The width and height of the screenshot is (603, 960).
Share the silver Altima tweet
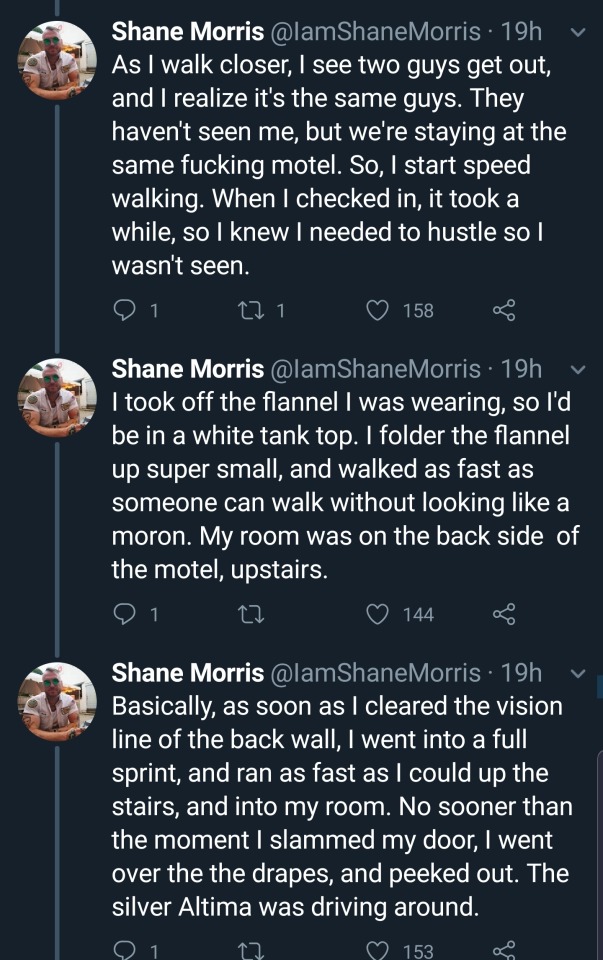point(503,950)
